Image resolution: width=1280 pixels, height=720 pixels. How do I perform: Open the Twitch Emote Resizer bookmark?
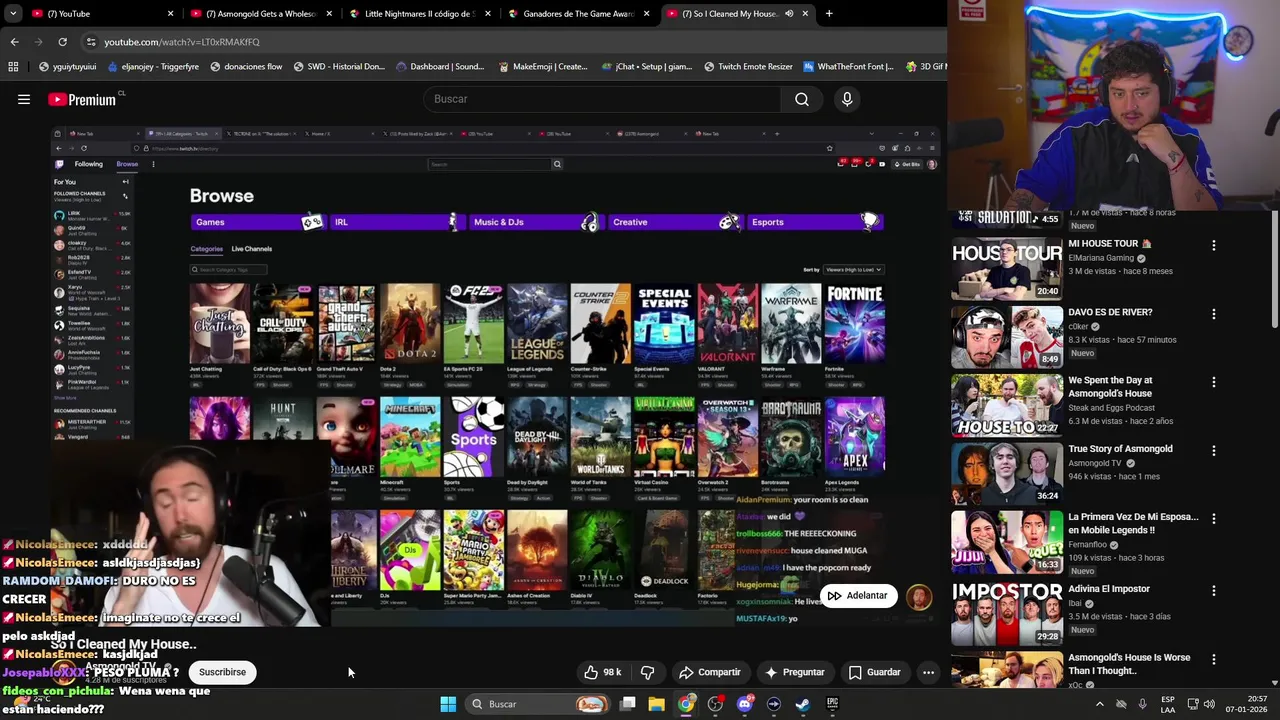coord(748,67)
